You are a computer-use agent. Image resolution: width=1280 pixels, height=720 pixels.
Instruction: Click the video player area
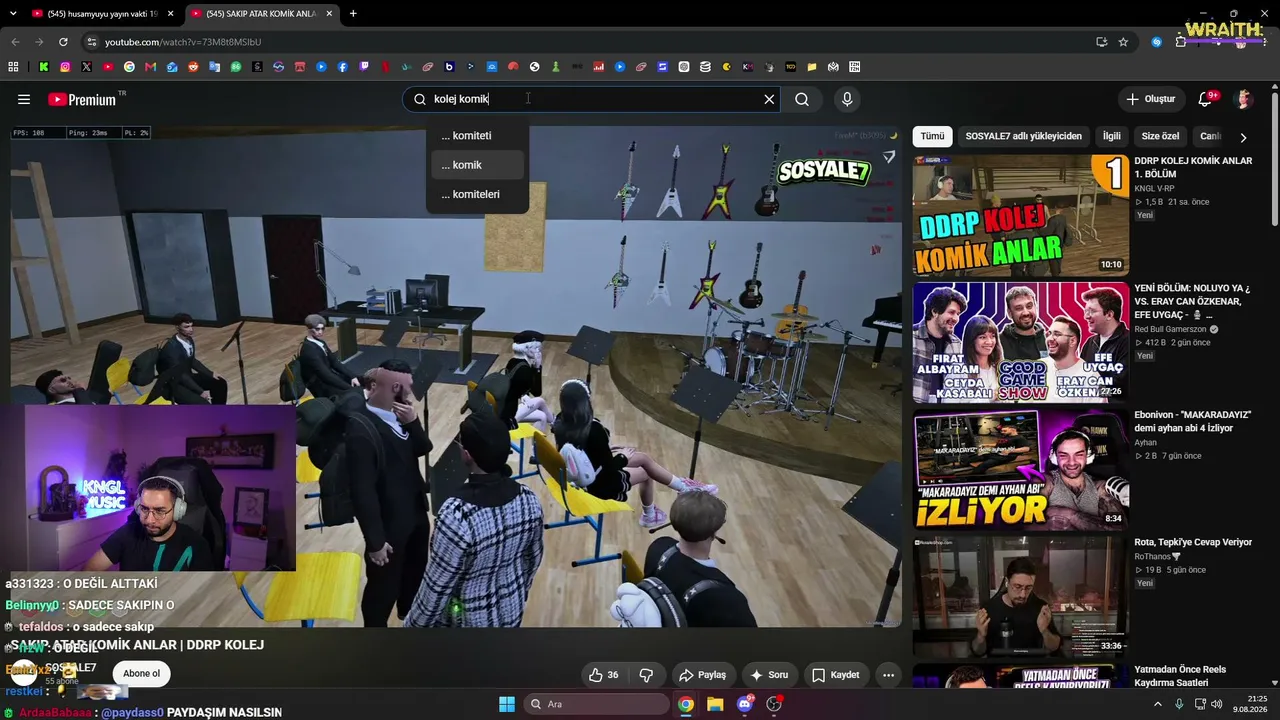[456, 376]
